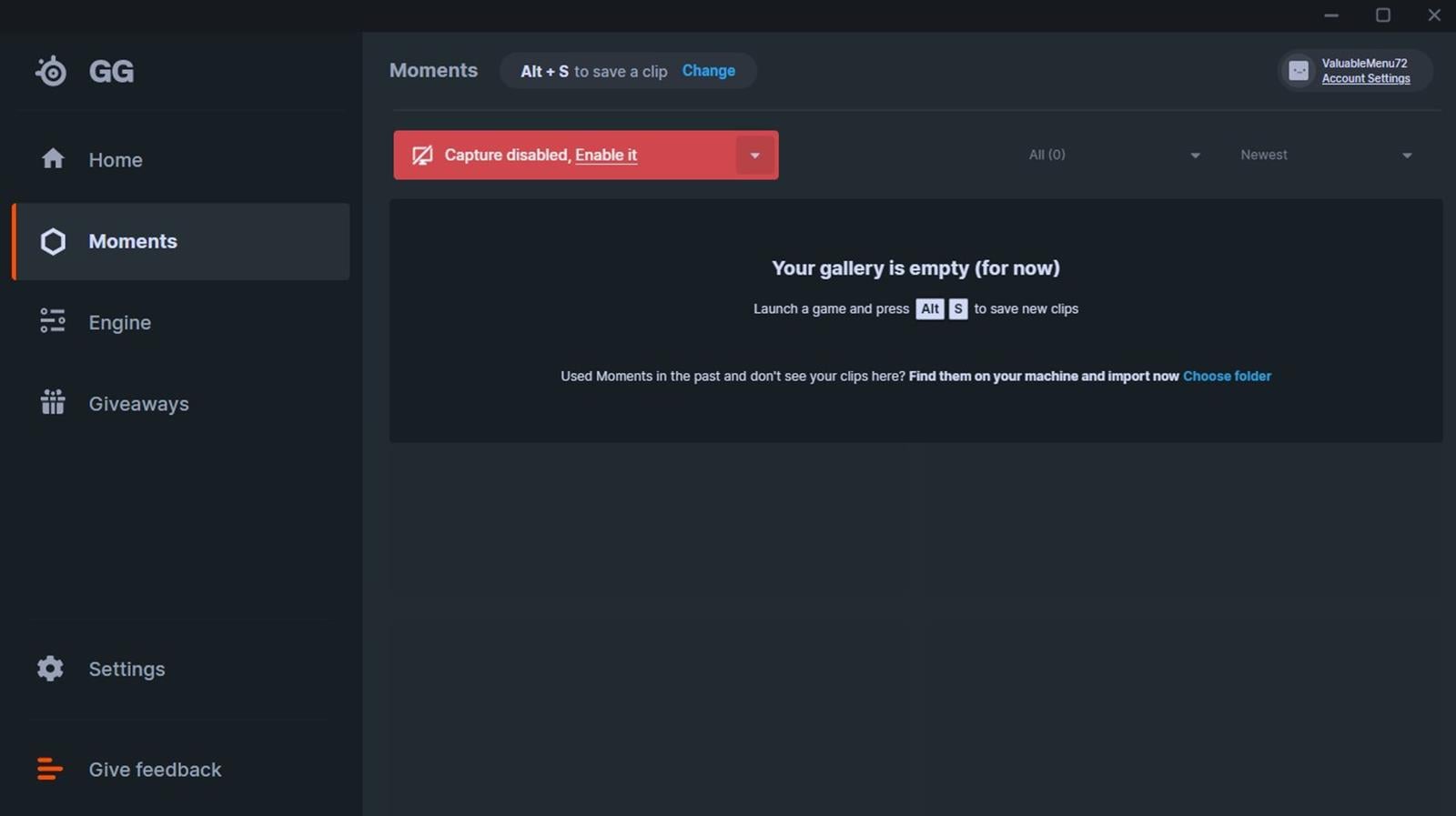Click the Engine sliders icon

coord(53,321)
